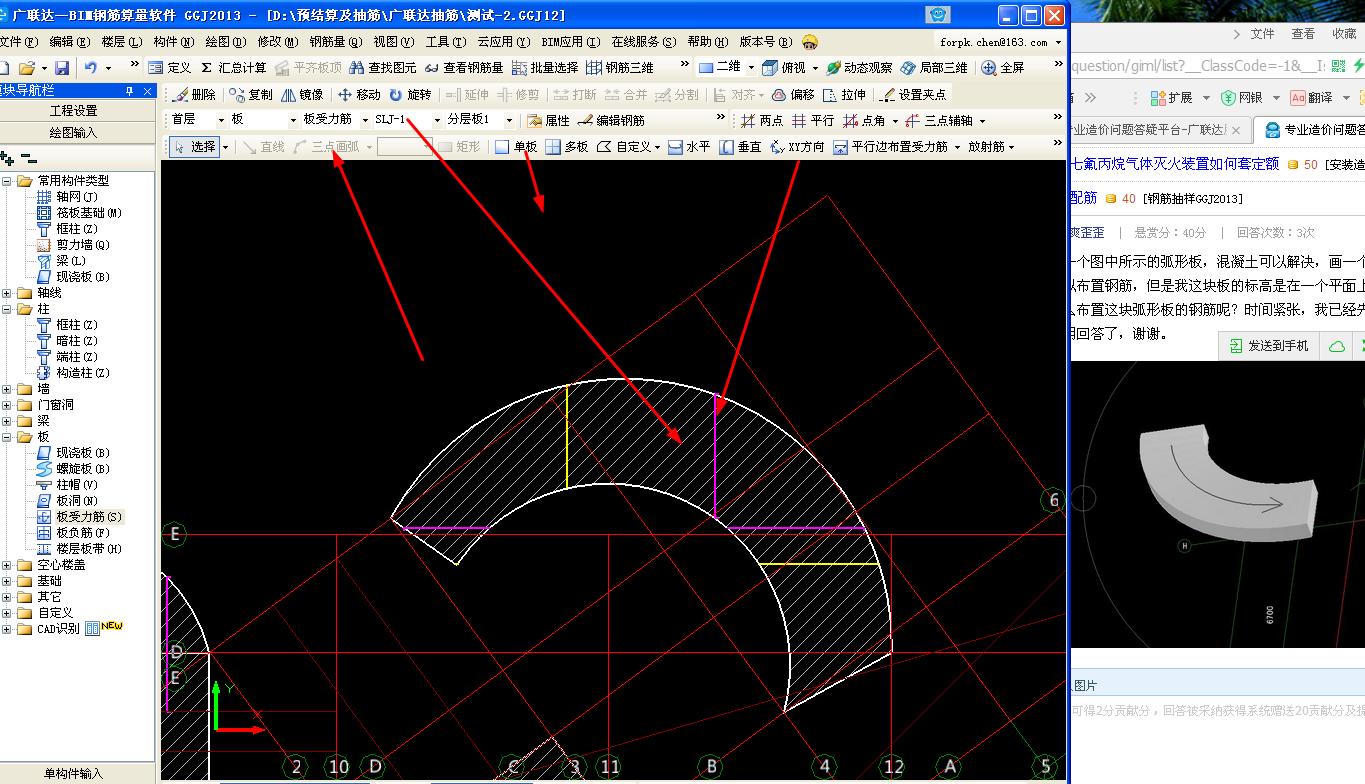Click 动态观察 dynamic orbit tool
The height and width of the screenshot is (784, 1365).
pyautogui.click(x=858, y=68)
